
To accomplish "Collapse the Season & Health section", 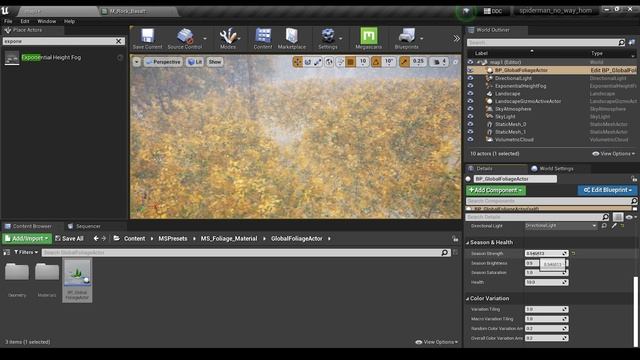I will (467, 242).
